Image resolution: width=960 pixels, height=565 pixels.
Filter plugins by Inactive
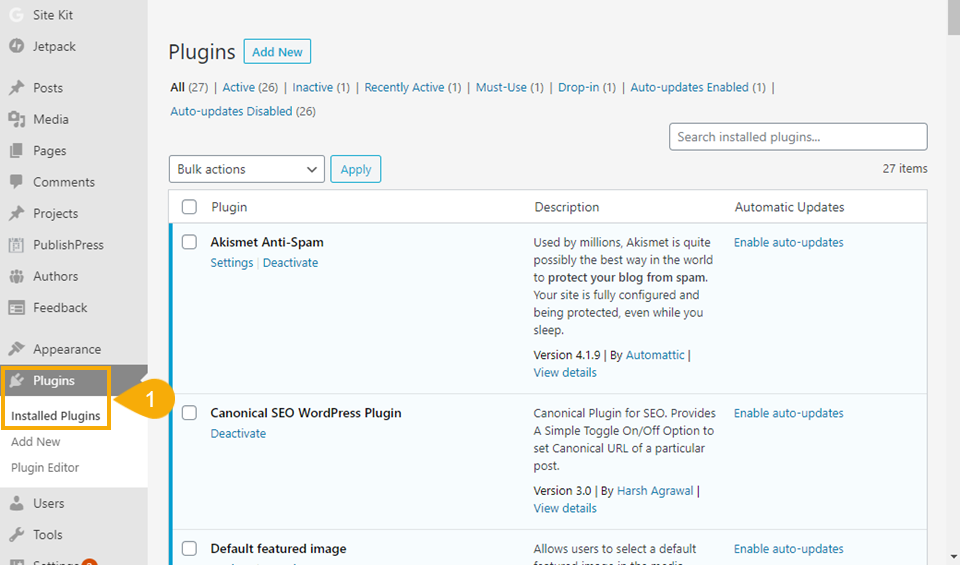(313, 88)
